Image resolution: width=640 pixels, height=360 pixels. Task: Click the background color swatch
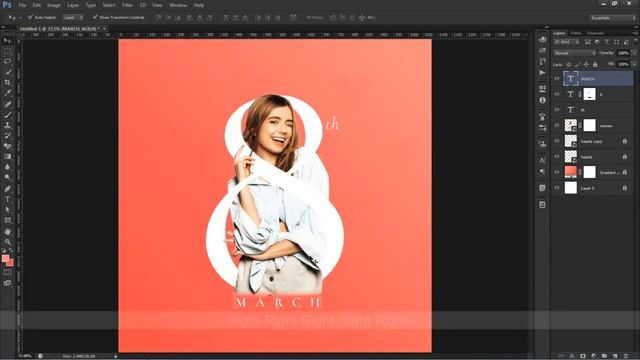pos(10,263)
